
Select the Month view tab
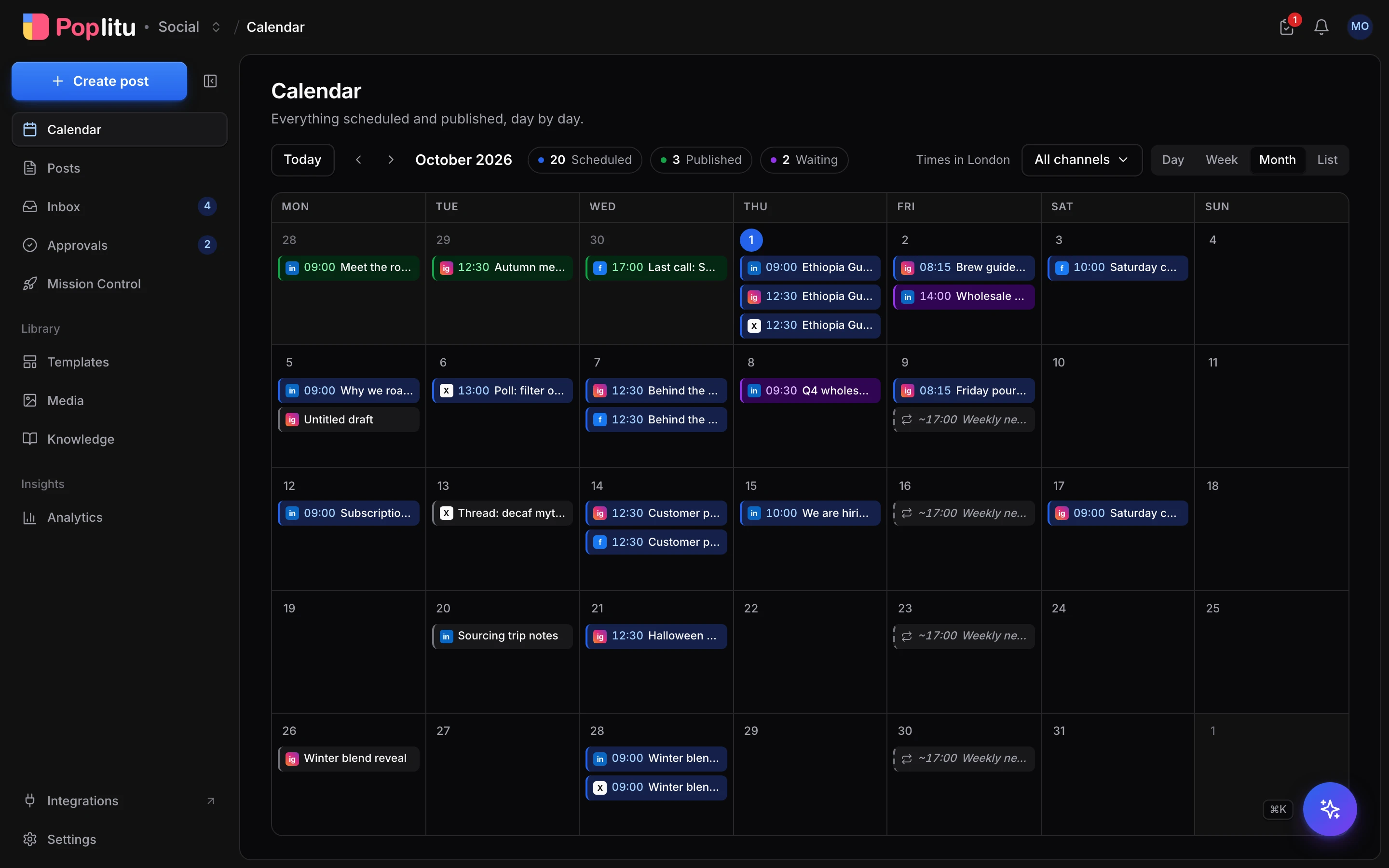[1277, 160]
